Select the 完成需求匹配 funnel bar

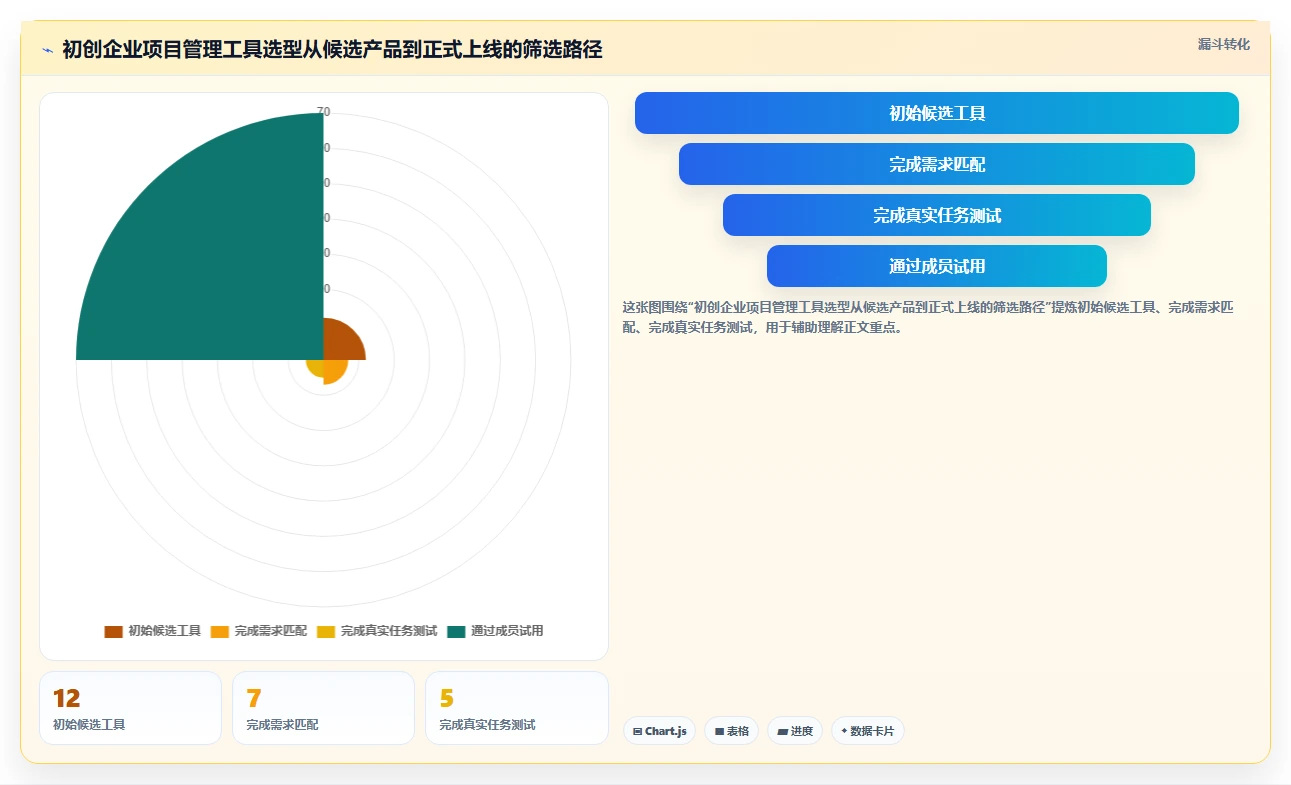pyautogui.click(x=937, y=164)
